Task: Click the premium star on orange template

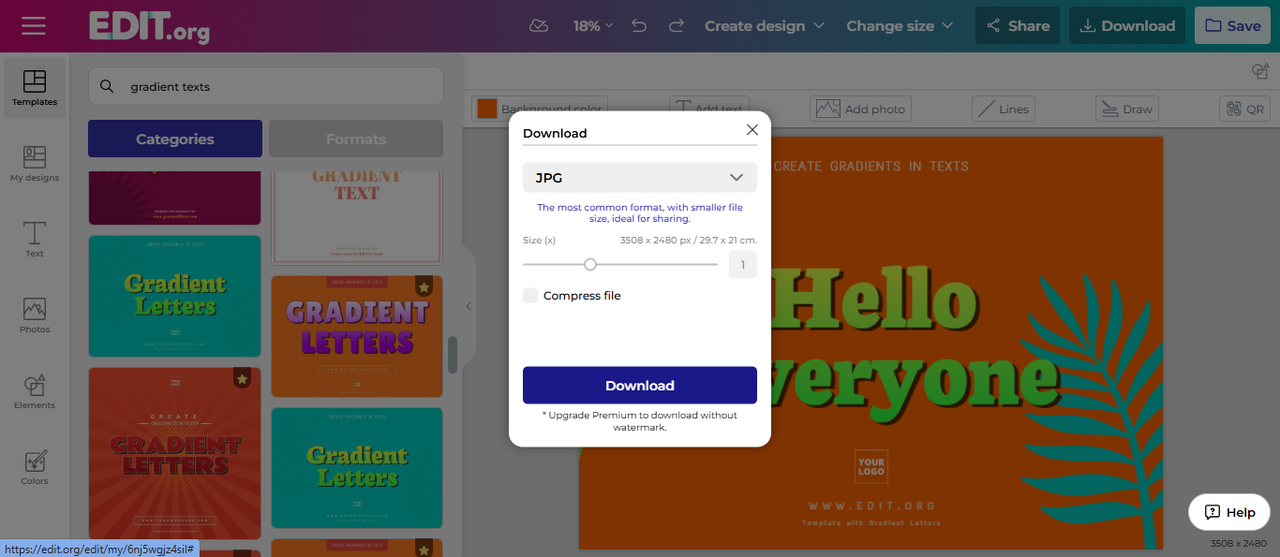Action: 424,287
